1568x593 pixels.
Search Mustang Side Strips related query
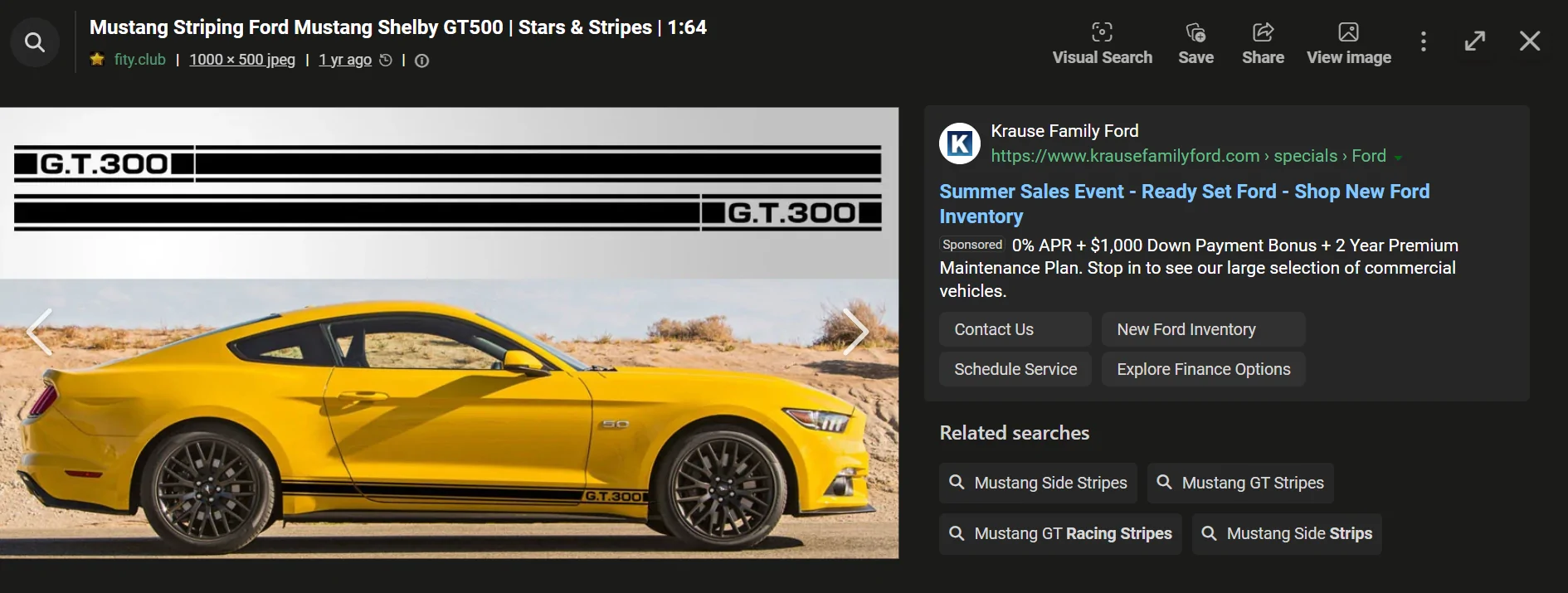point(1287,533)
